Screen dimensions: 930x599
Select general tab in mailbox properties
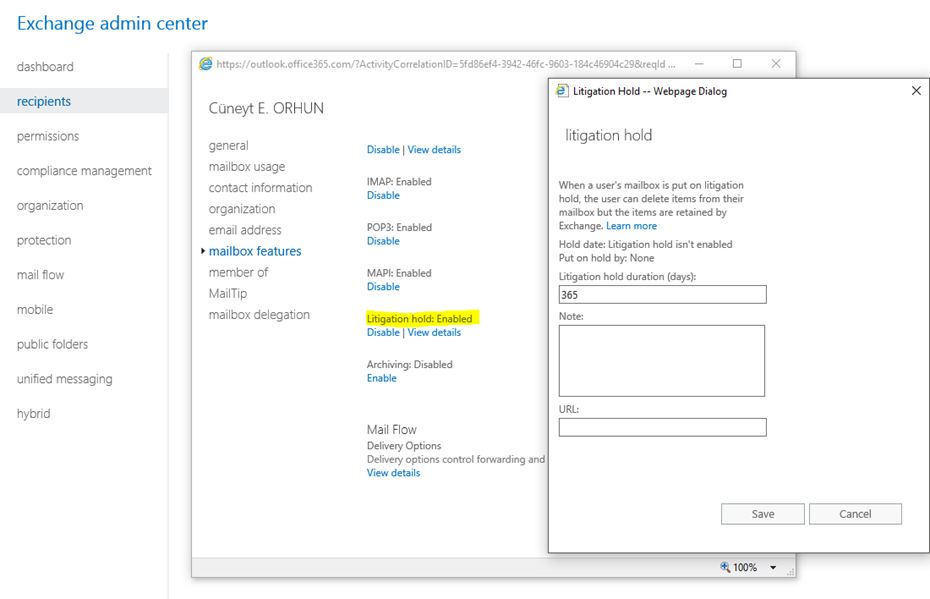[228, 145]
